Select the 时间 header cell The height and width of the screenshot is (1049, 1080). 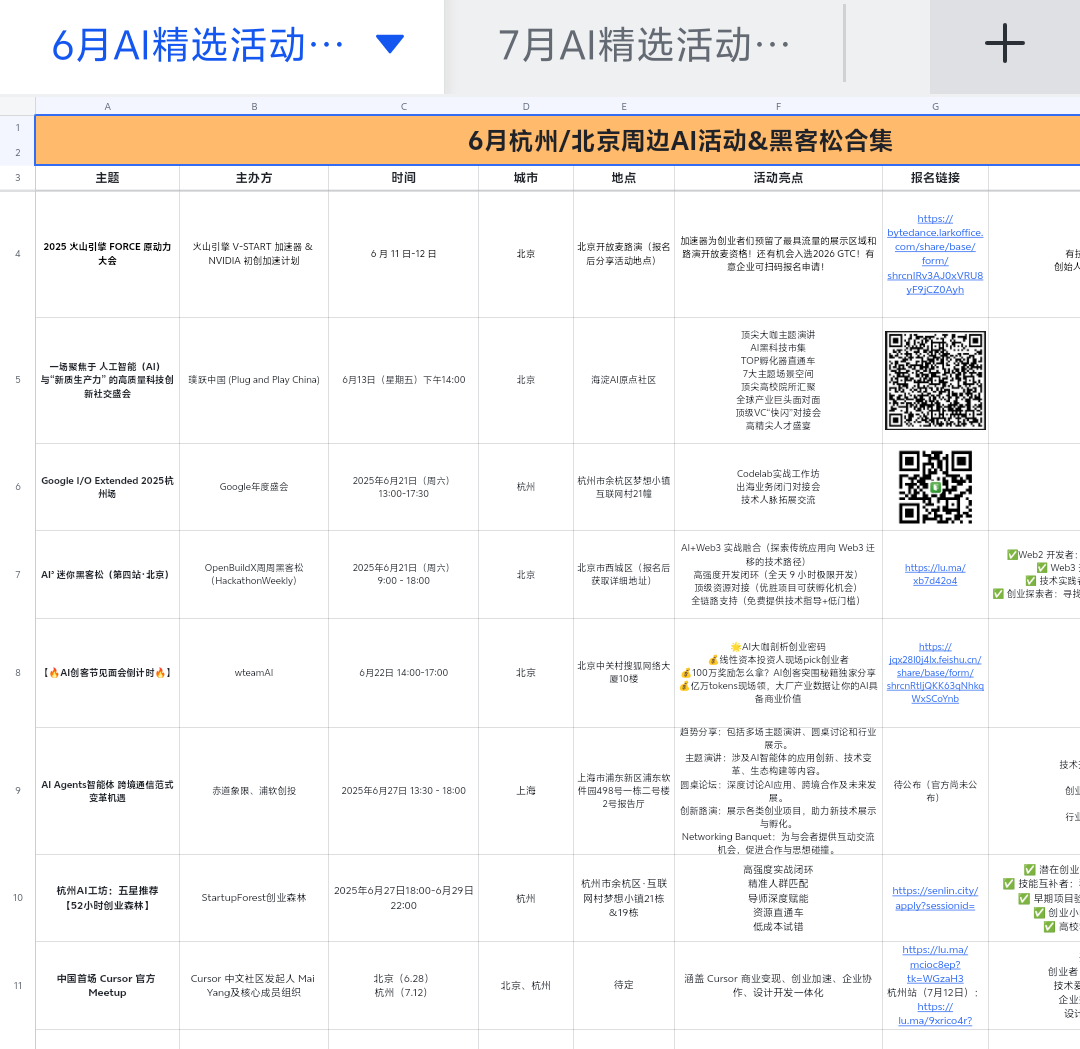tap(404, 178)
